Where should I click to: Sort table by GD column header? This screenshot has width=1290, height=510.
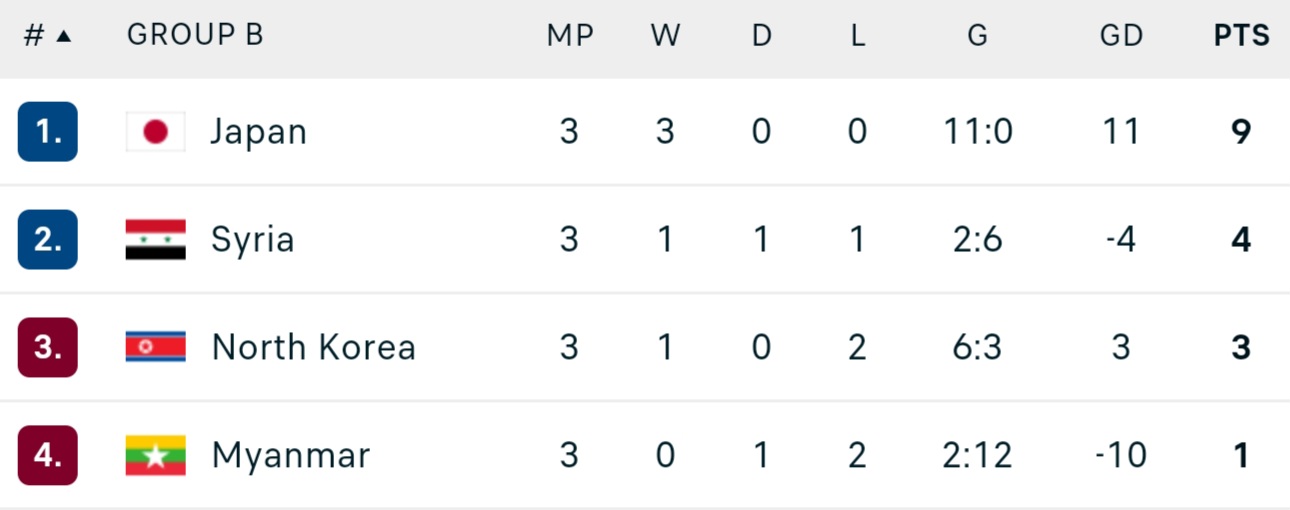pyautogui.click(x=1121, y=36)
